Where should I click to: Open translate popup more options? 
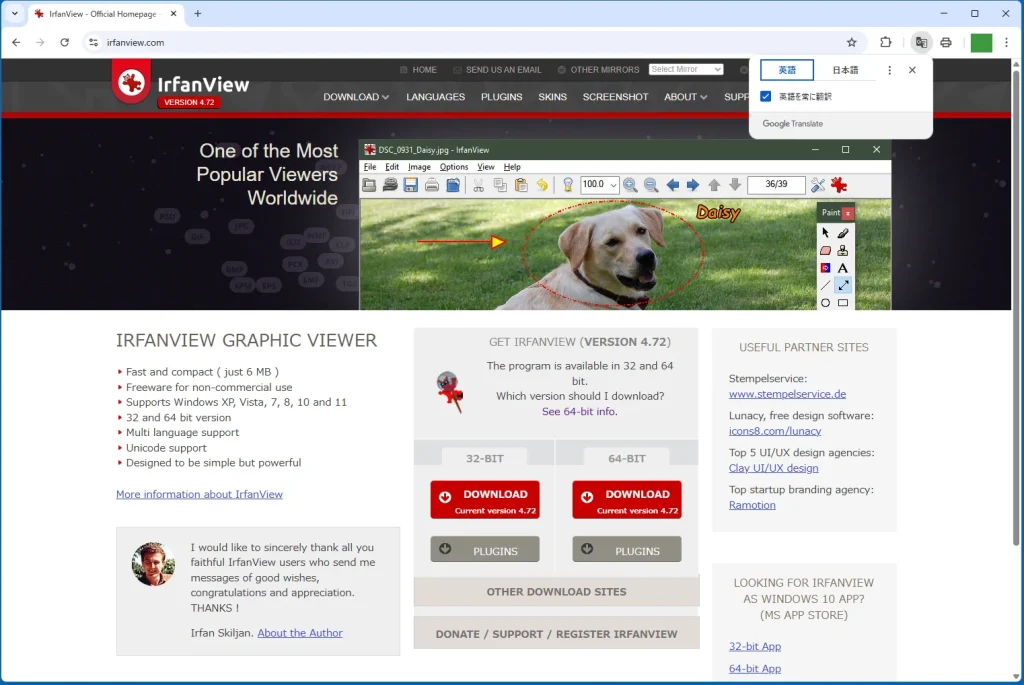pyautogui.click(x=889, y=70)
